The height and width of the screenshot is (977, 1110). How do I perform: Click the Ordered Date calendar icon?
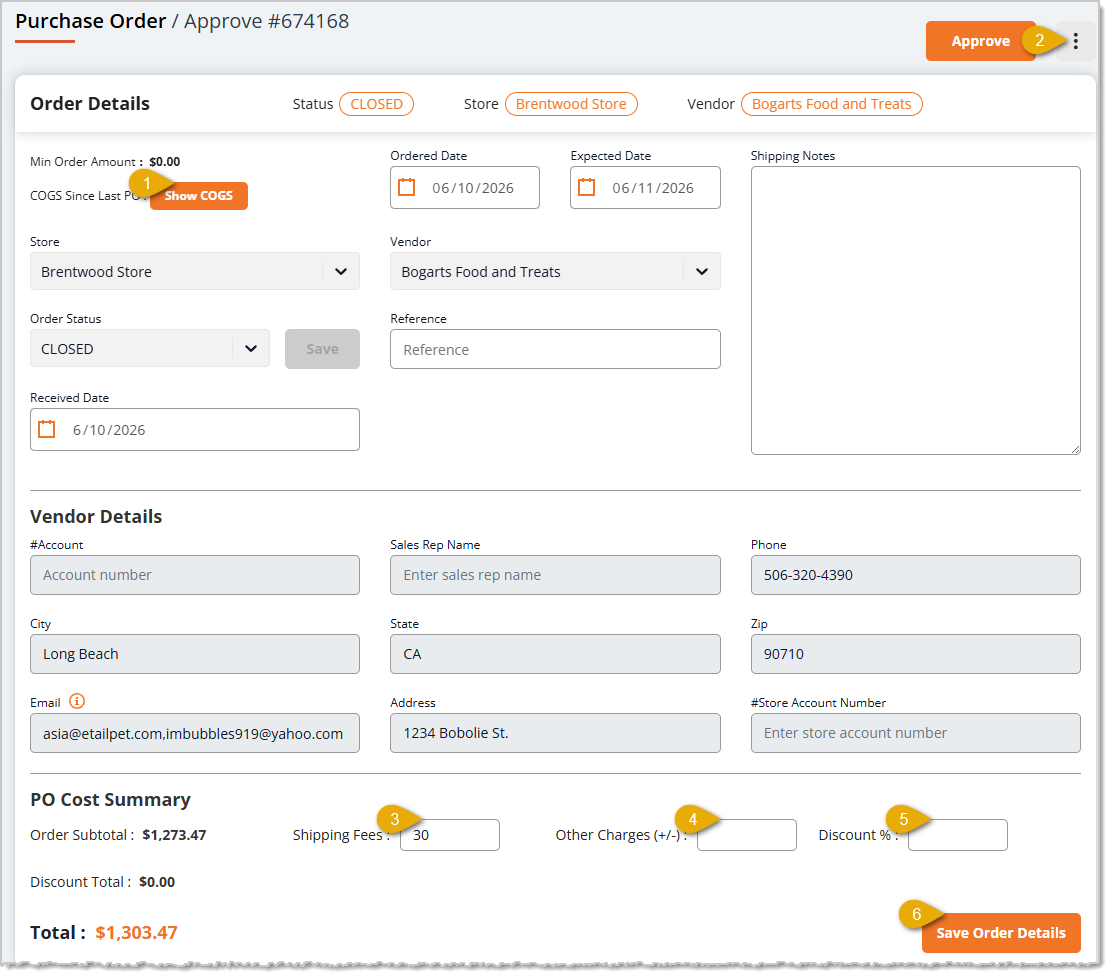(x=406, y=188)
